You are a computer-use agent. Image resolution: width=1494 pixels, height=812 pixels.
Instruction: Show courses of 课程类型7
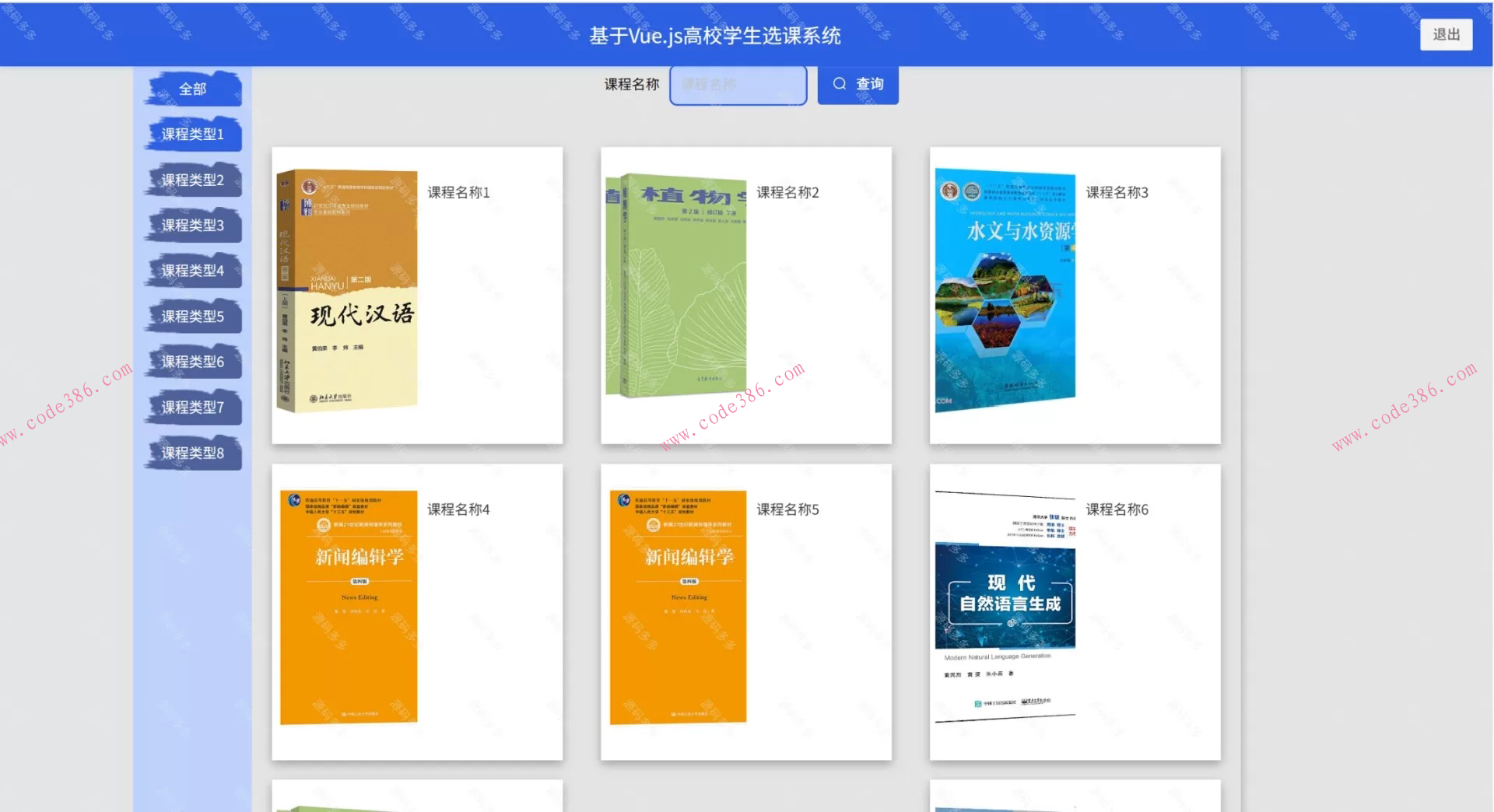coord(193,408)
